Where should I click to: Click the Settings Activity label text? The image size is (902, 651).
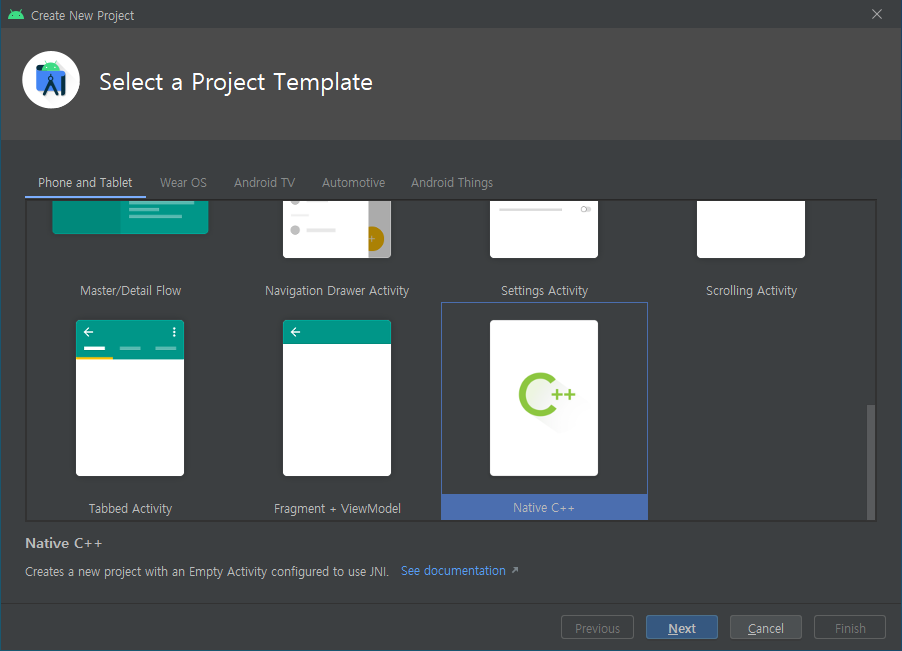pyautogui.click(x=544, y=290)
